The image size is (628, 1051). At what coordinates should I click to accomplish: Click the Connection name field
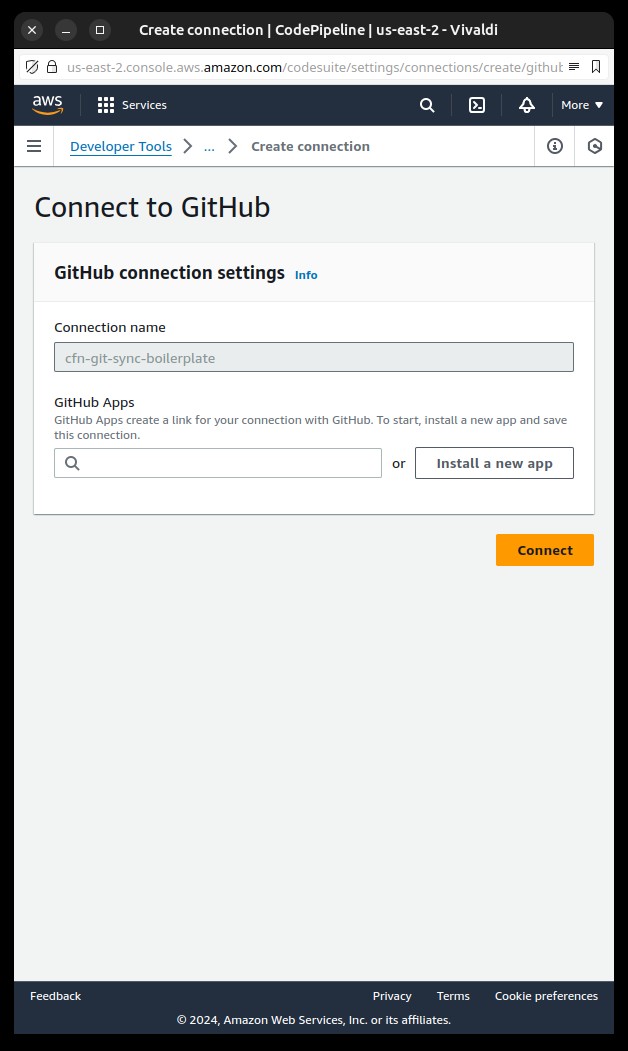coord(314,357)
